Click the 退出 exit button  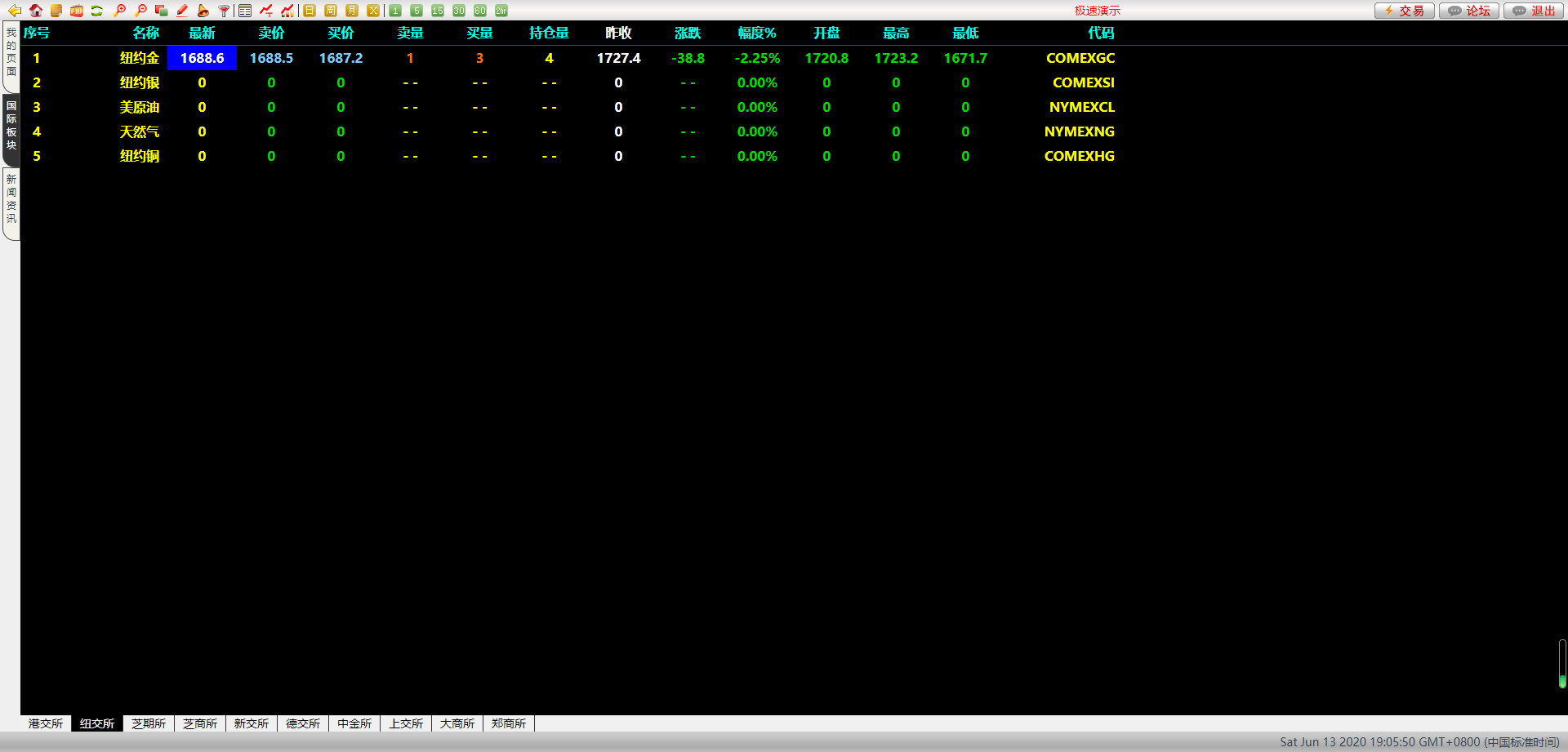coord(1534,11)
